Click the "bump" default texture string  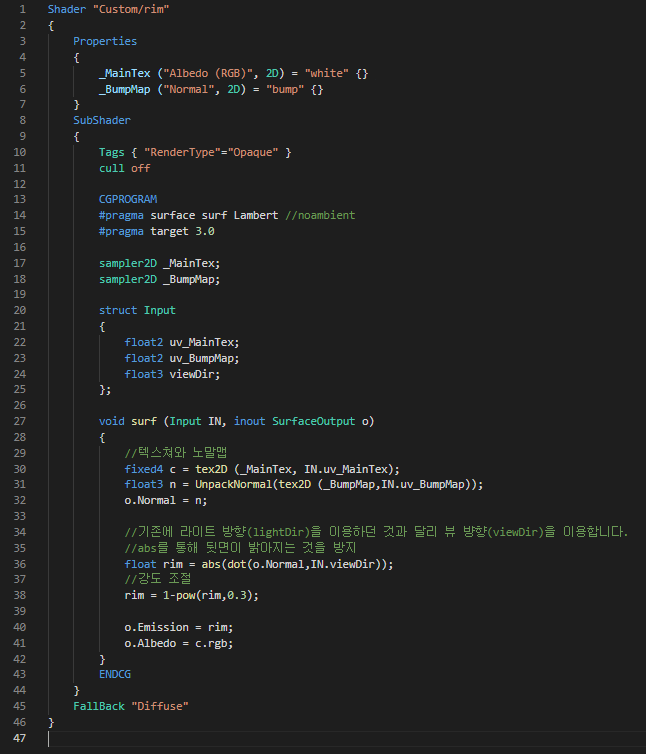285,89
